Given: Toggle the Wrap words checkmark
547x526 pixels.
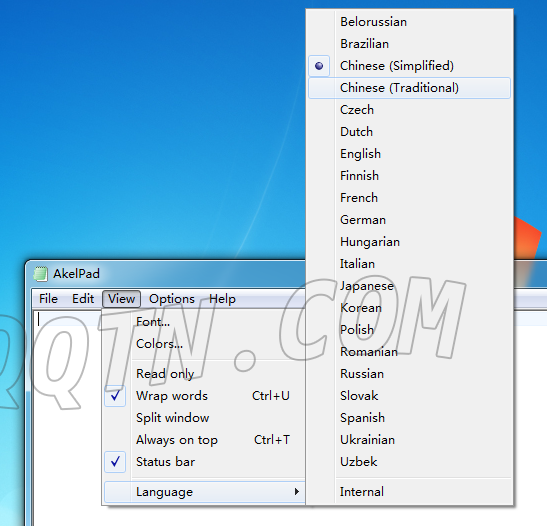Looking at the screenshot, I should point(115,396).
